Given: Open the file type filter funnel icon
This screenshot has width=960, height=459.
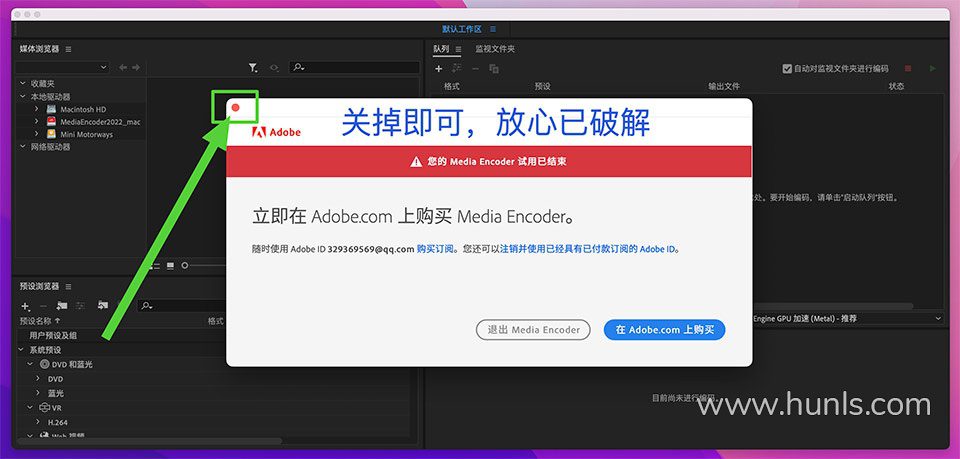Looking at the screenshot, I should pos(253,68).
